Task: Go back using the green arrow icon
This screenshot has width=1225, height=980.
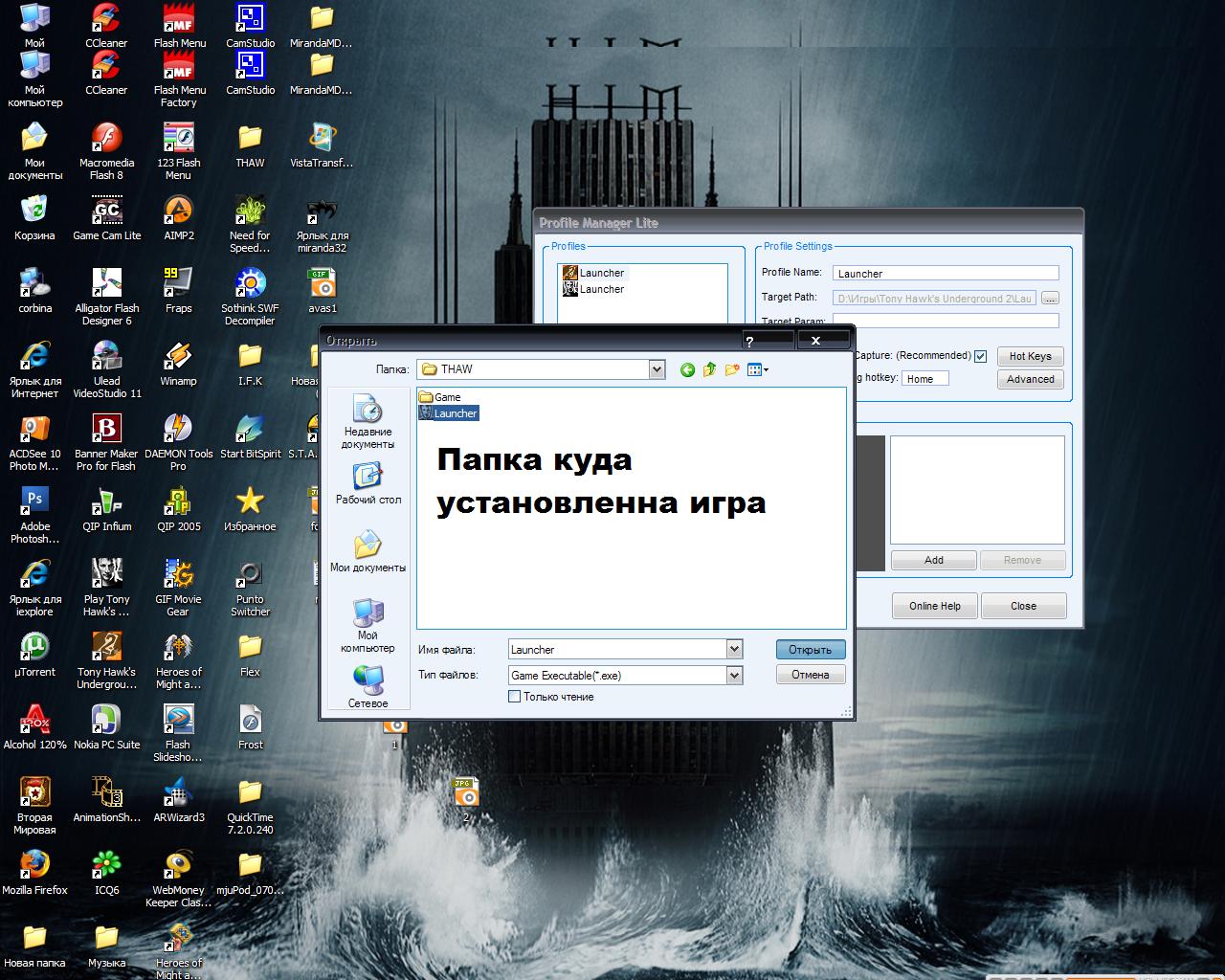Action: pos(687,369)
